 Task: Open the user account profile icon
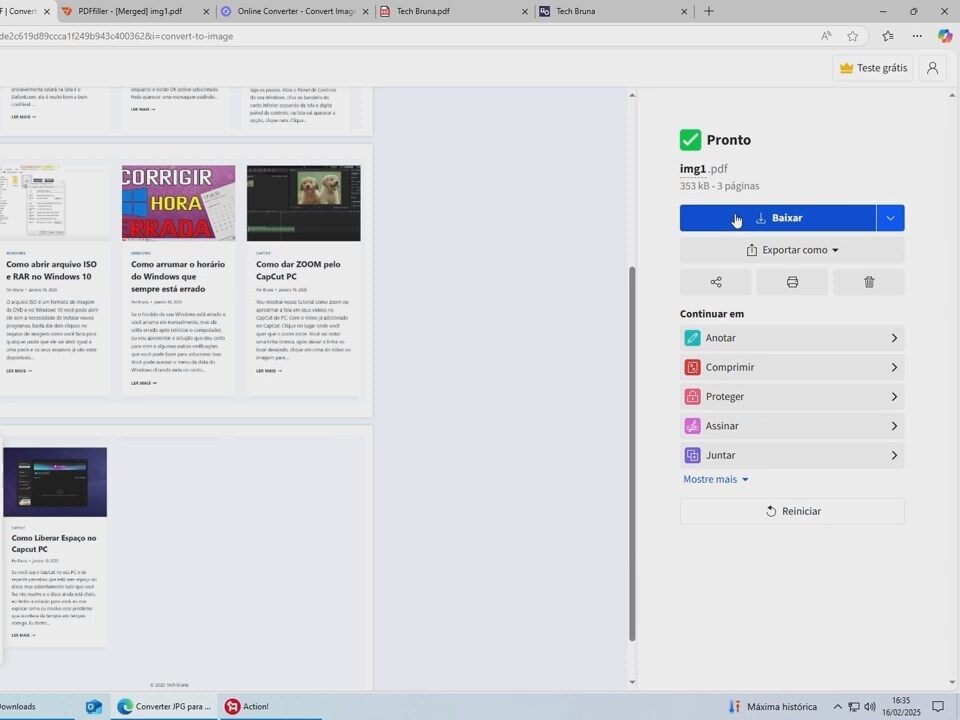[932, 68]
